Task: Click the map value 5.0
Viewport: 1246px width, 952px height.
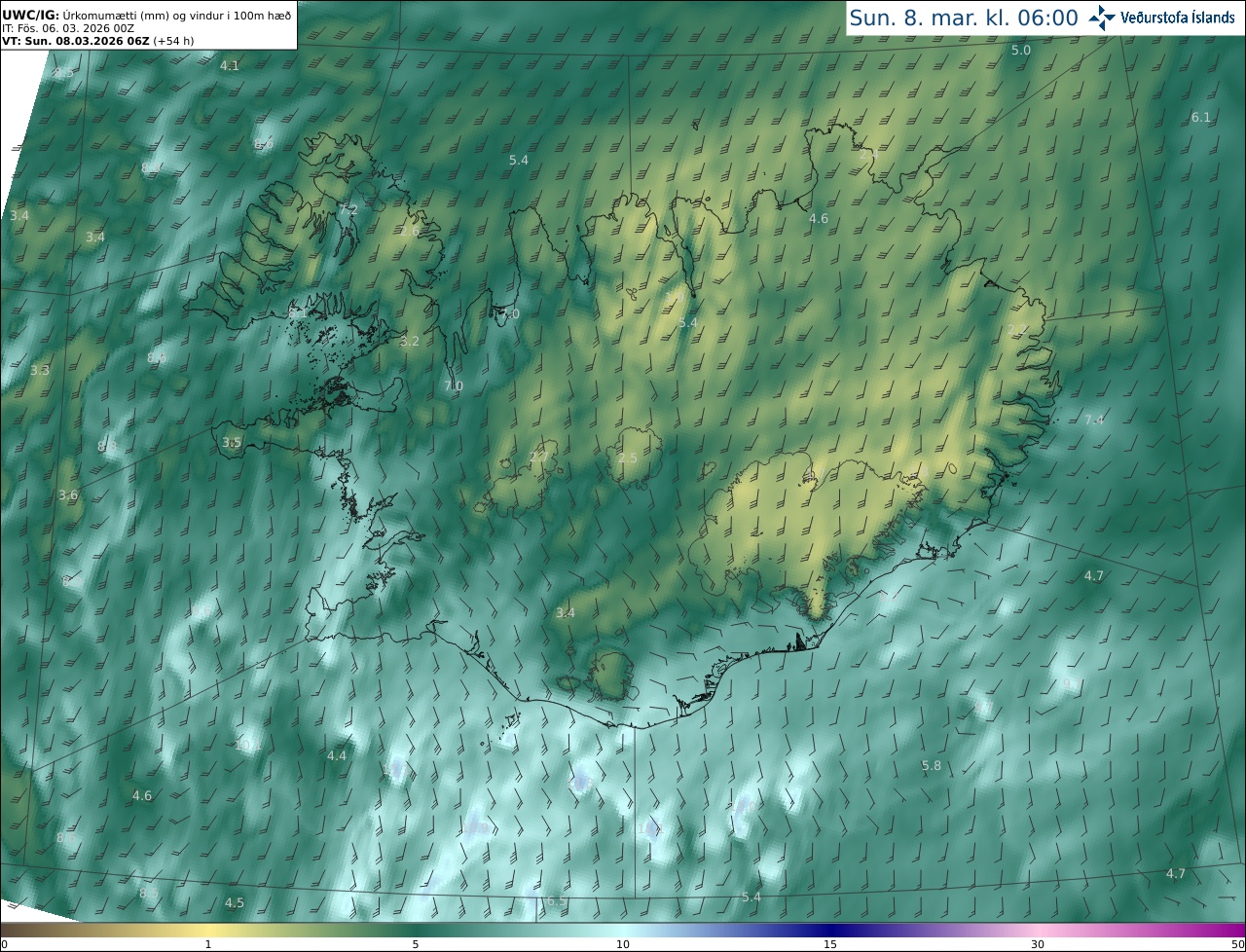Action: pos(1021,50)
